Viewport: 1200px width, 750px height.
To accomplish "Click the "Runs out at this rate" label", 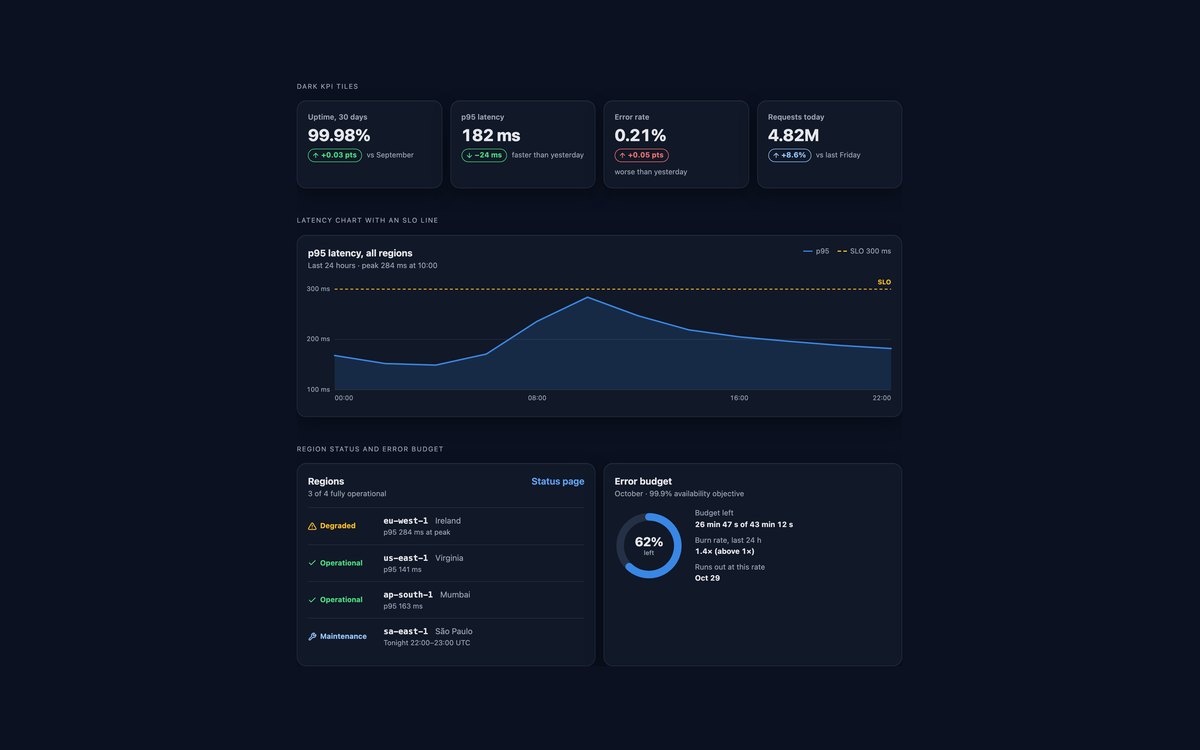I will click(x=730, y=567).
